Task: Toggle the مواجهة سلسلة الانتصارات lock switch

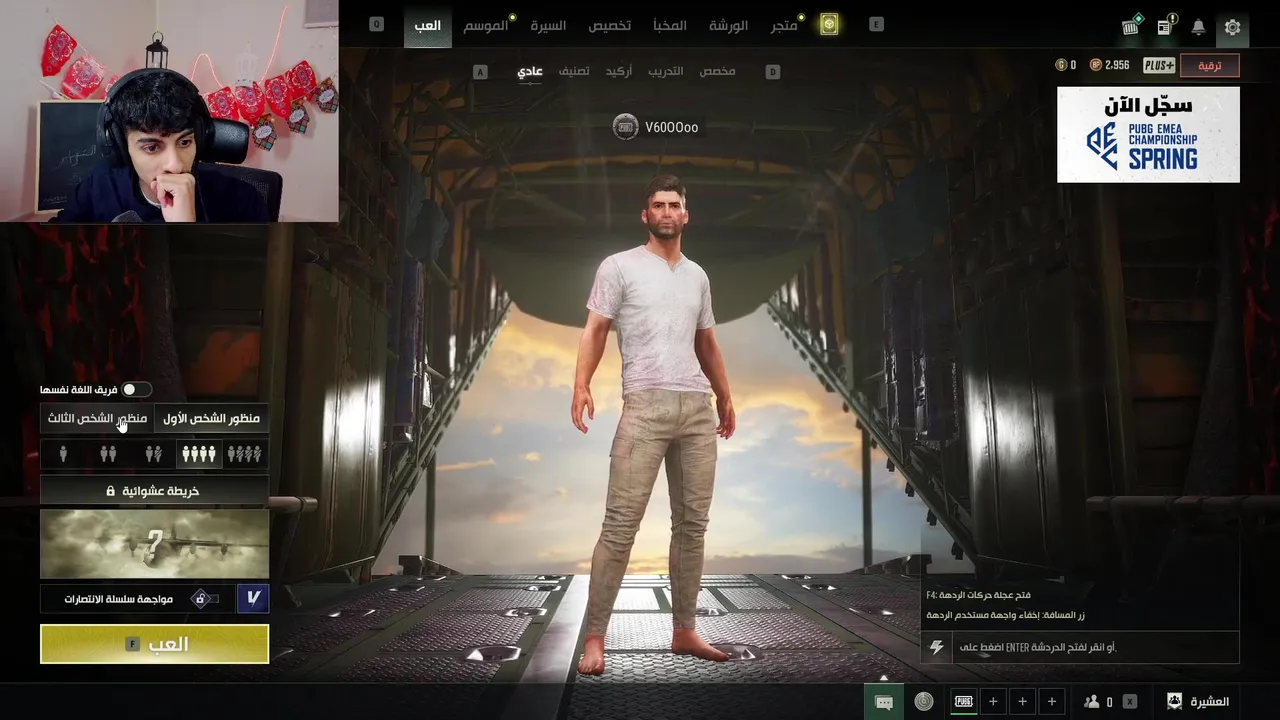Action: coord(203,598)
